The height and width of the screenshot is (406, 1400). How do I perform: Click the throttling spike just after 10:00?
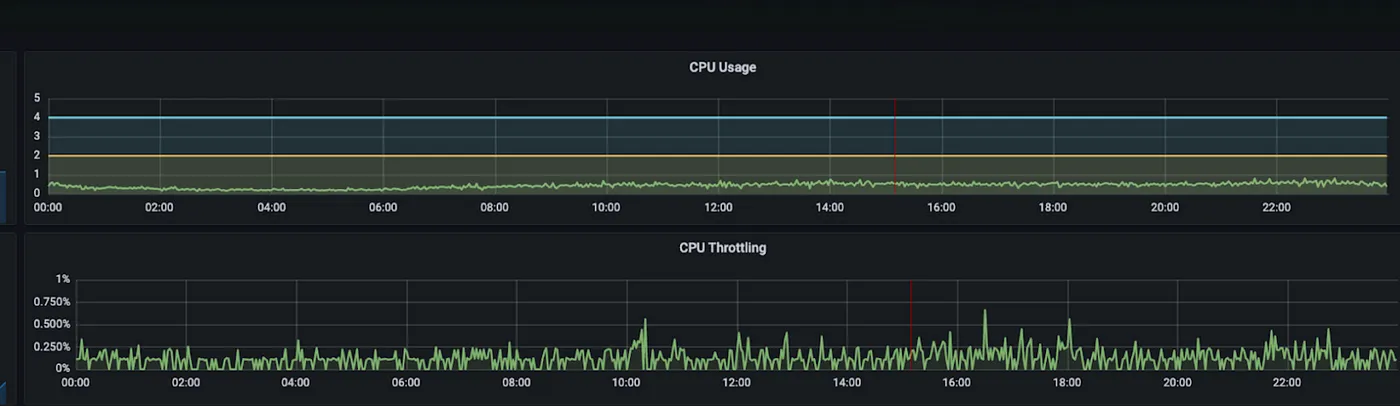pyautogui.click(x=645, y=322)
